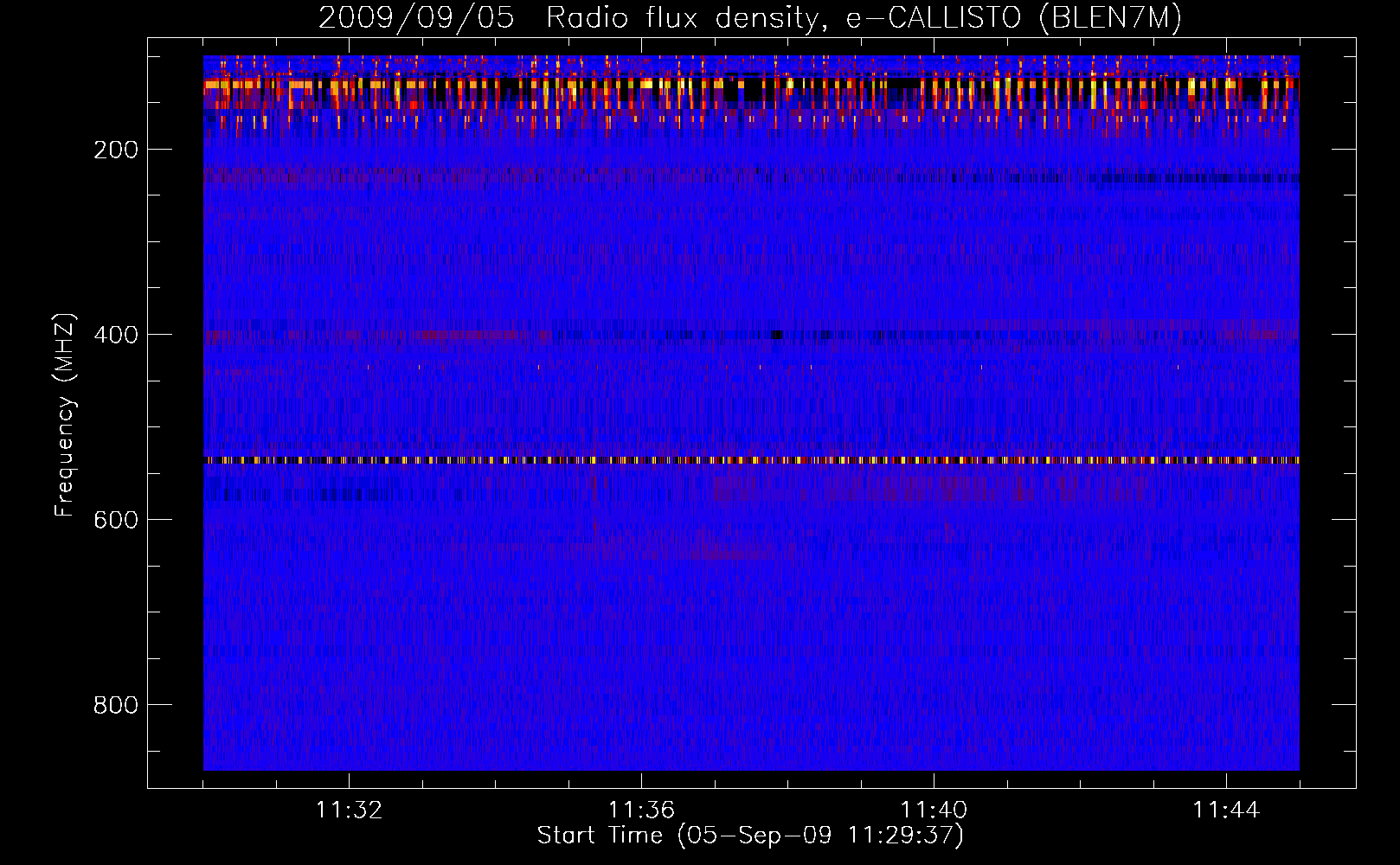The height and width of the screenshot is (865, 1400).
Task: Click the 11:36 time tick label
Action: click(x=641, y=811)
